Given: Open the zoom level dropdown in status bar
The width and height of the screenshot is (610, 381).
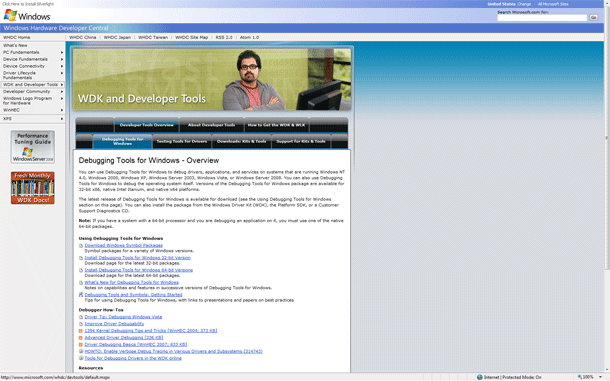Looking at the screenshot, I should (600, 377).
